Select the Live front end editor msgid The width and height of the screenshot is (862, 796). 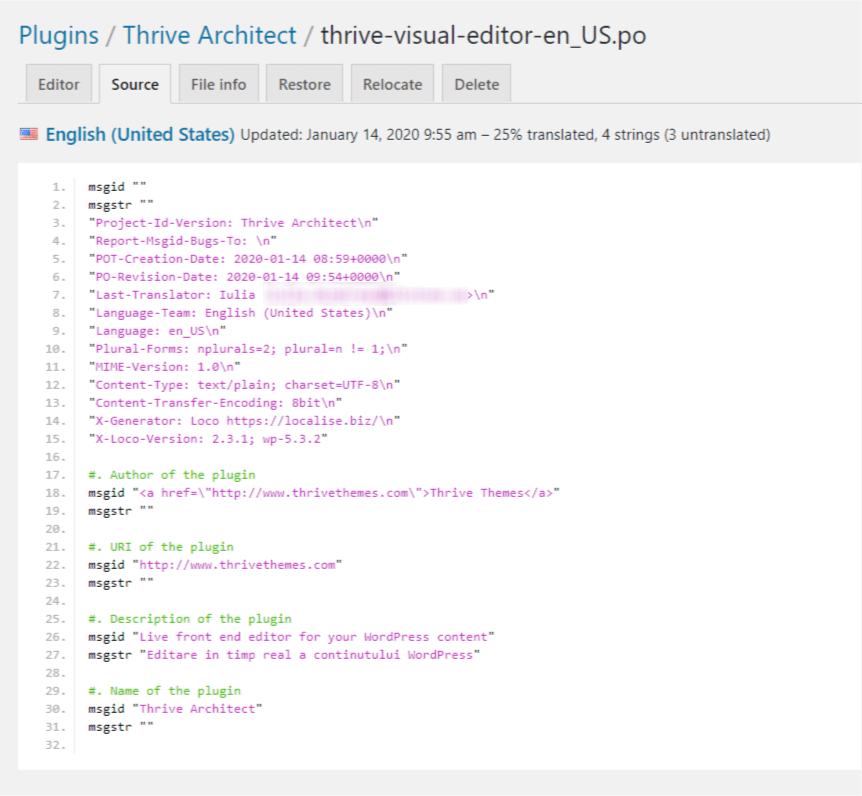[291, 637]
